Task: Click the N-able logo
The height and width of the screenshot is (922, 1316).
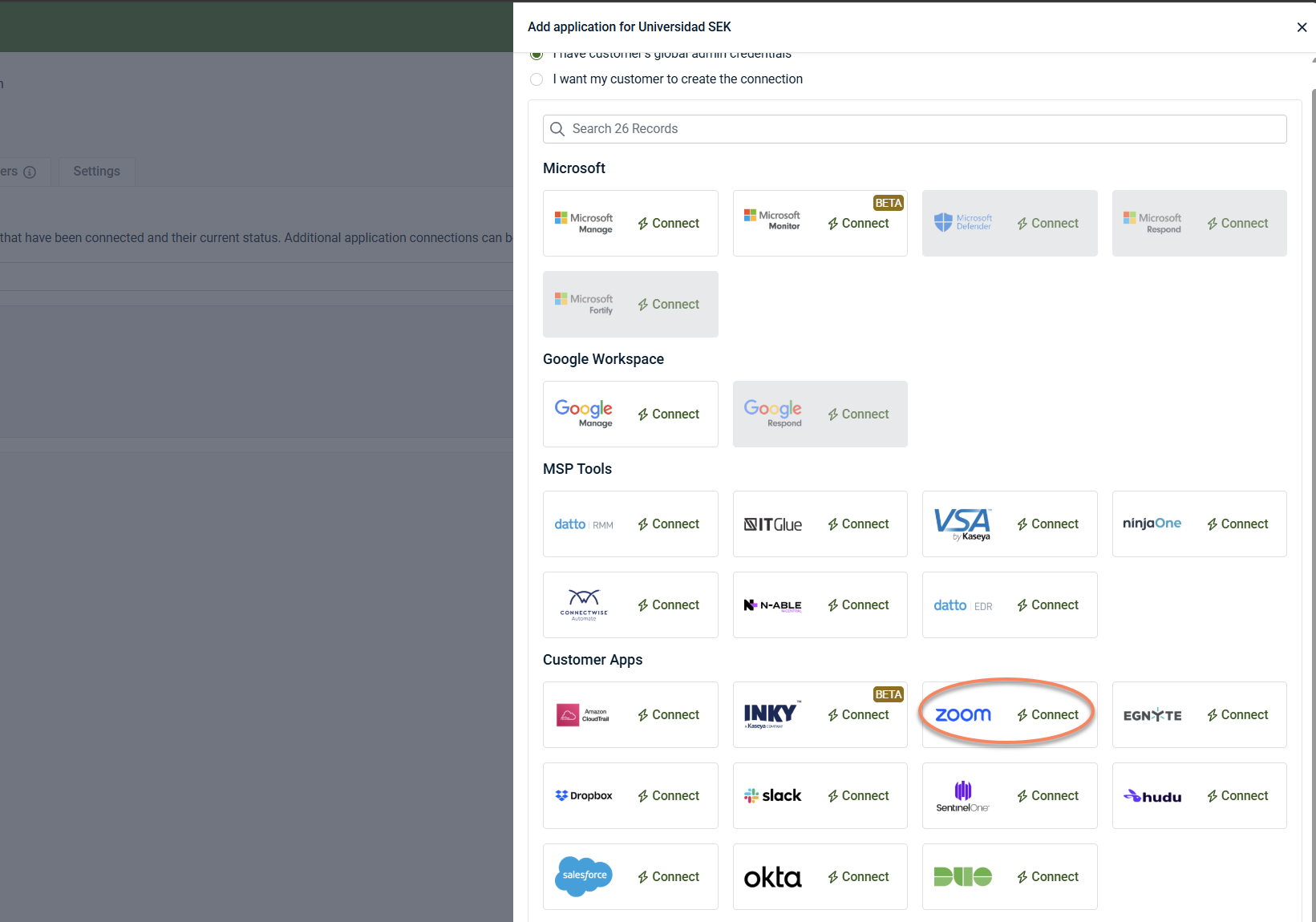Action: [x=773, y=605]
